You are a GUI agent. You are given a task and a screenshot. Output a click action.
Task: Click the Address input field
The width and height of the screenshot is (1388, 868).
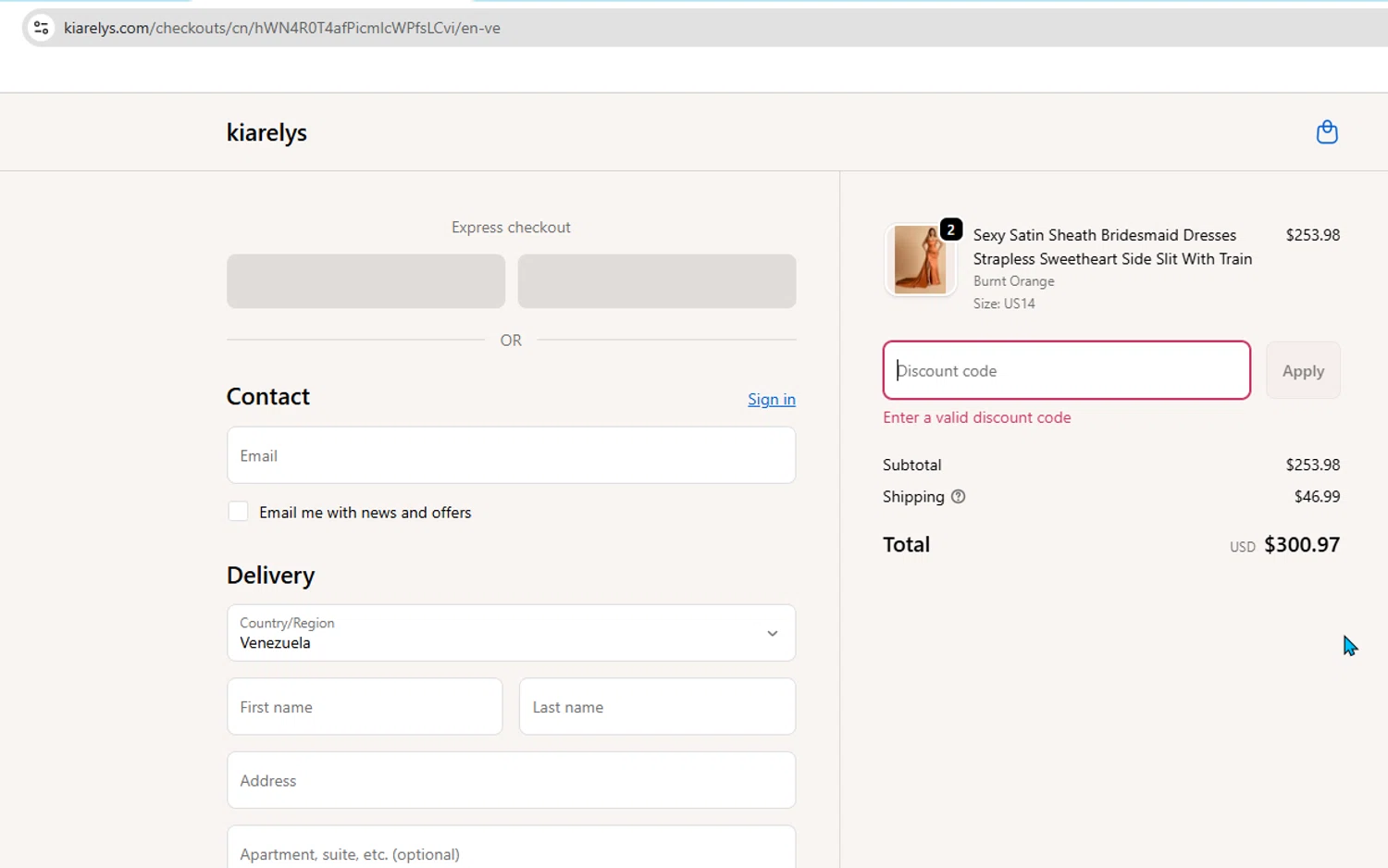pyautogui.click(x=511, y=780)
